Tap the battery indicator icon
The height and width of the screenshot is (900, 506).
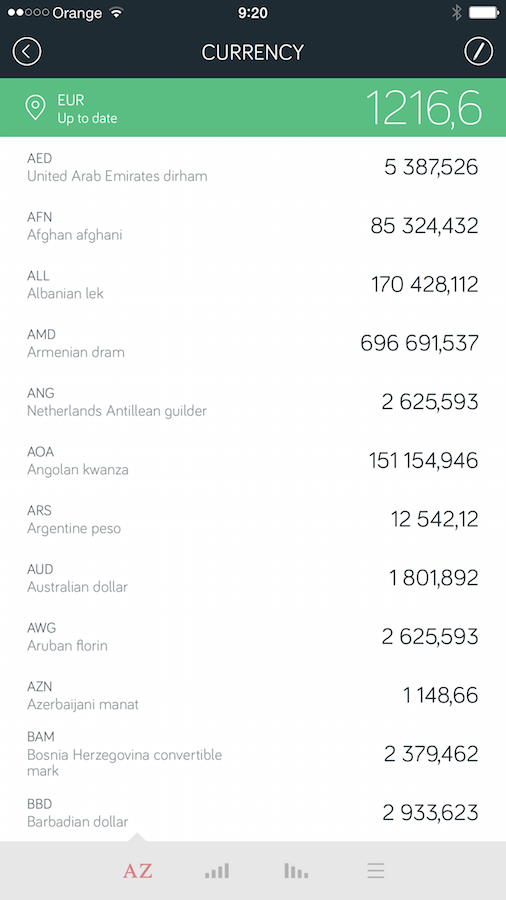coord(484,13)
